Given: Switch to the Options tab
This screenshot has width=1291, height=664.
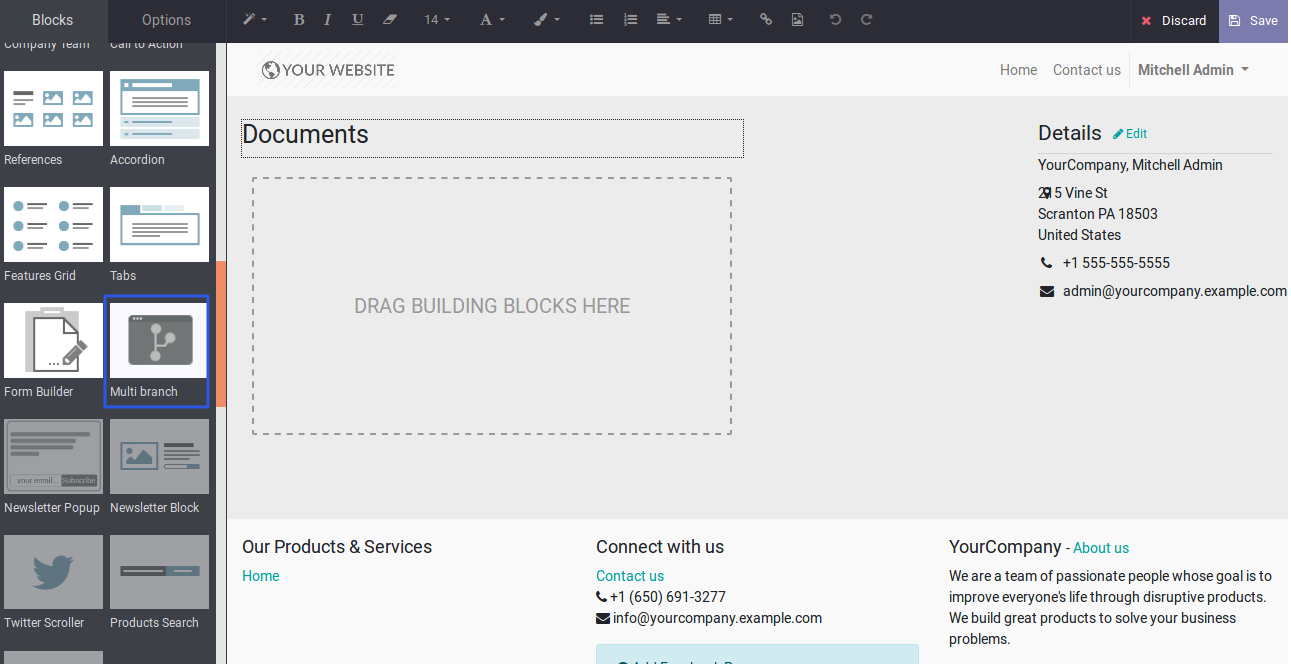Looking at the screenshot, I should (x=167, y=20).
